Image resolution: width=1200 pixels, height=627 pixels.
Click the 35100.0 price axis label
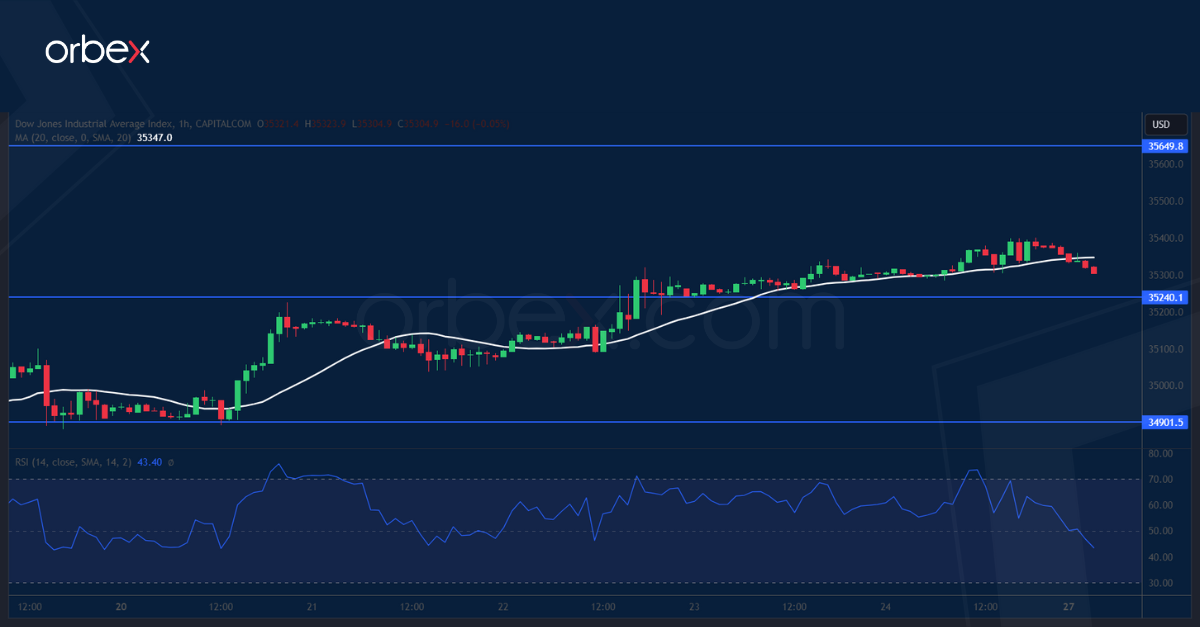point(1165,349)
